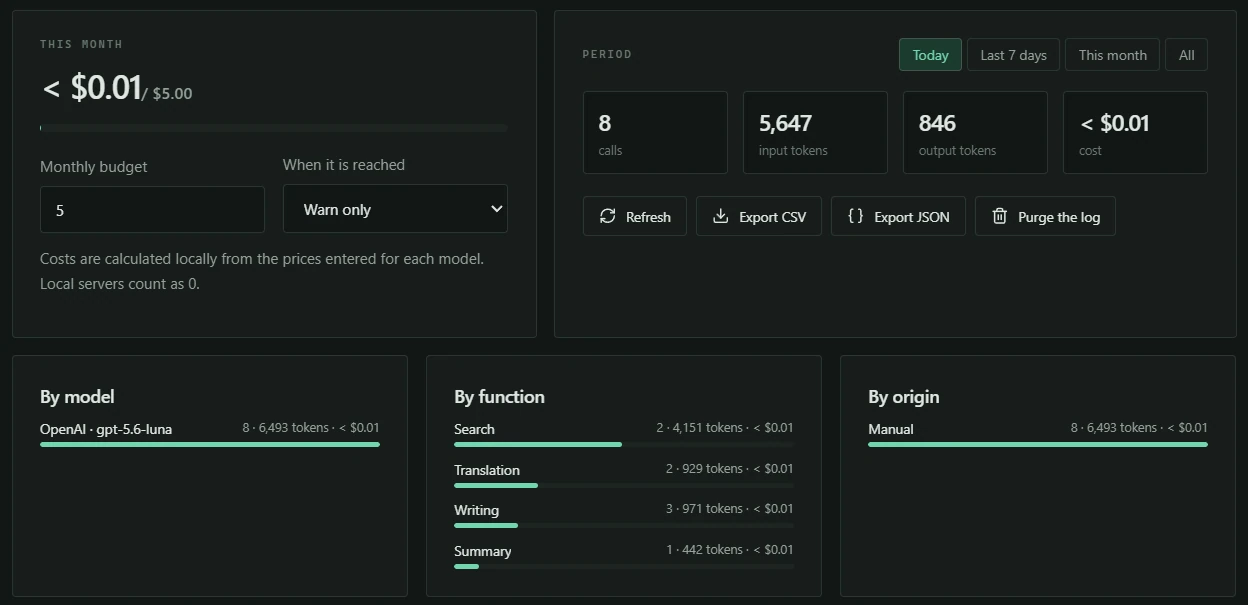
Task: Click the '/ $5.00' budget text
Action: [x=167, y=93]
